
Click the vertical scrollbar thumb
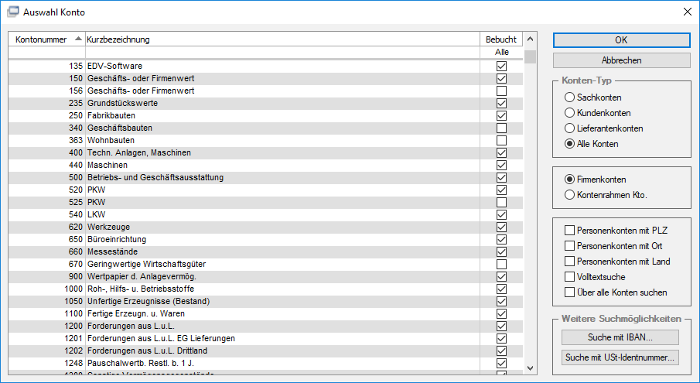(x=530, y=57)
